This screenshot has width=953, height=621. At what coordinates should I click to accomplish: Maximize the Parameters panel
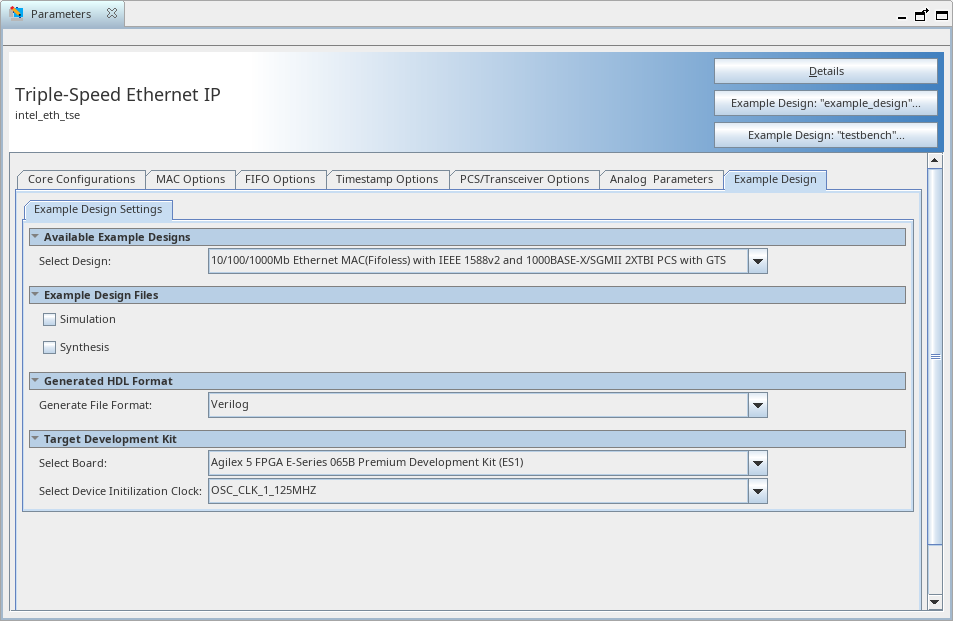tap(941, 16)
